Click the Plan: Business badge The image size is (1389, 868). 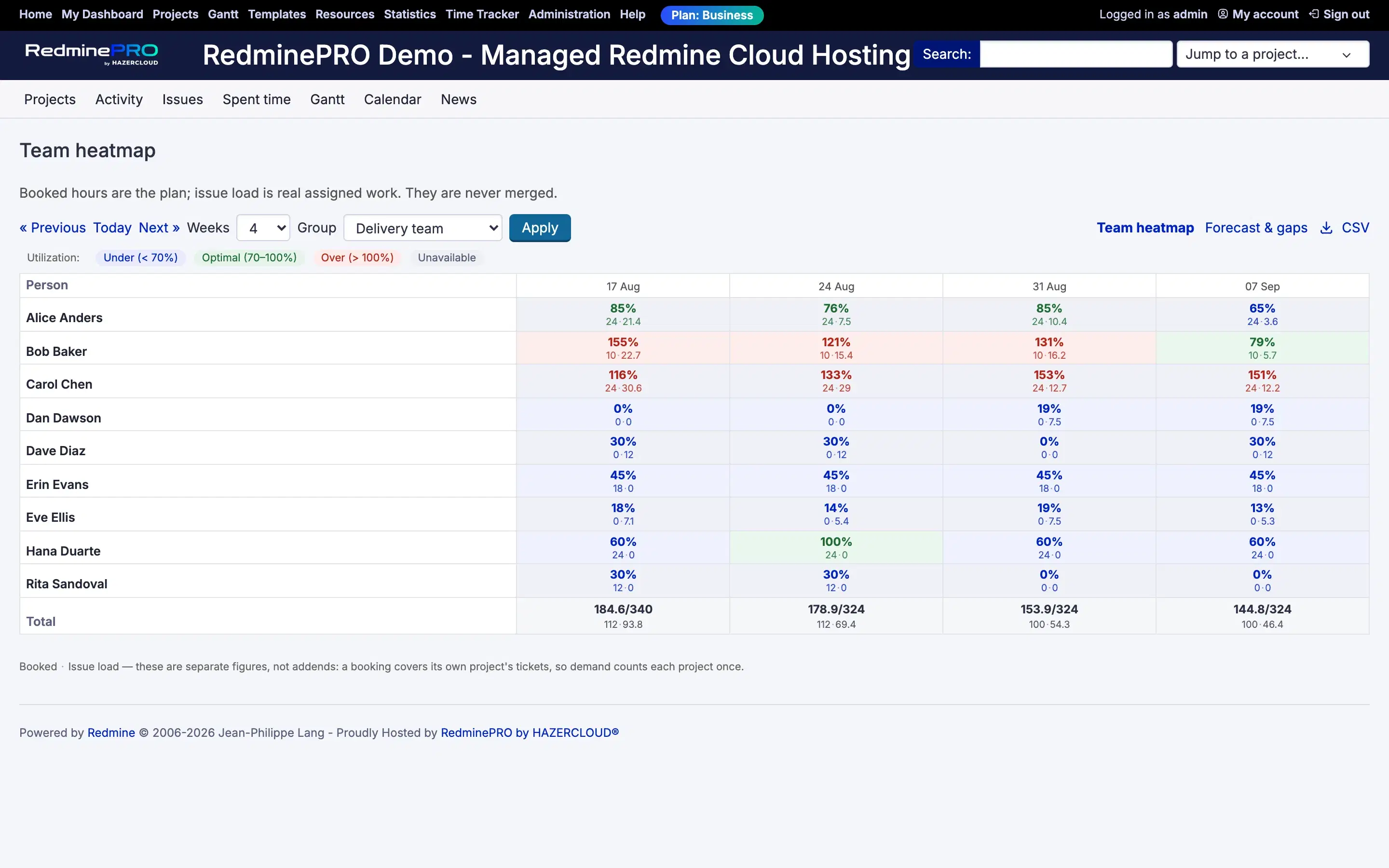point(712,15)
